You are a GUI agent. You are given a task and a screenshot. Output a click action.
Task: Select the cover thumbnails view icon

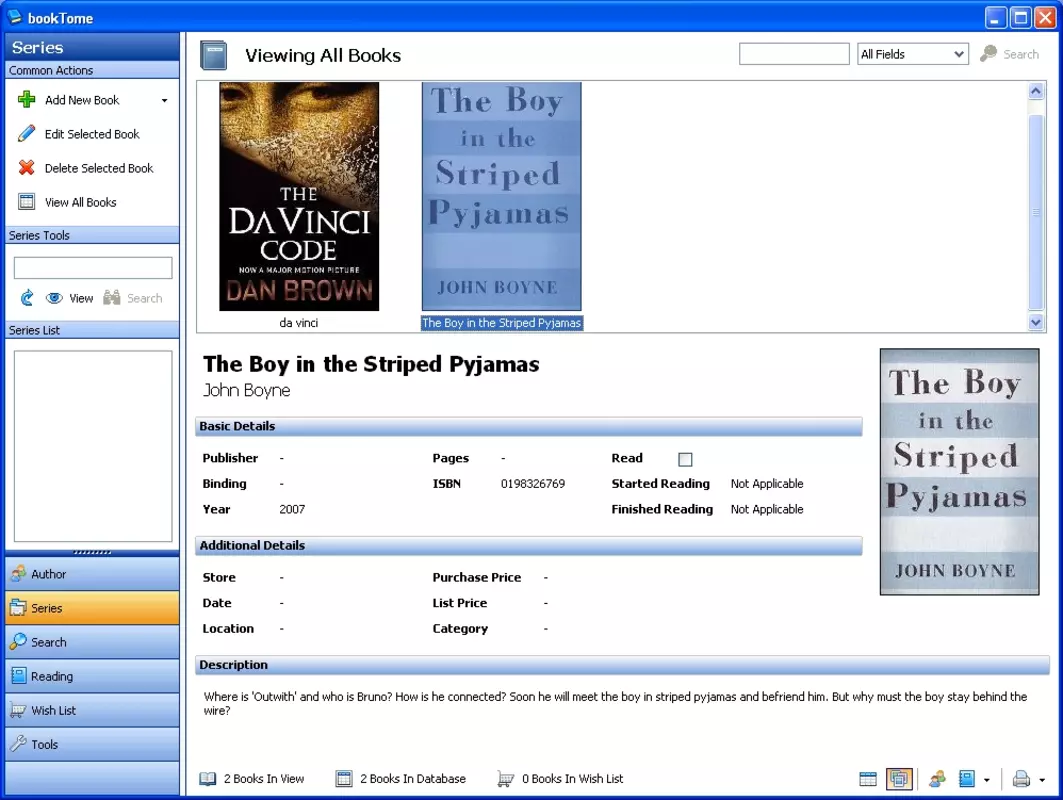pos(899,779)
